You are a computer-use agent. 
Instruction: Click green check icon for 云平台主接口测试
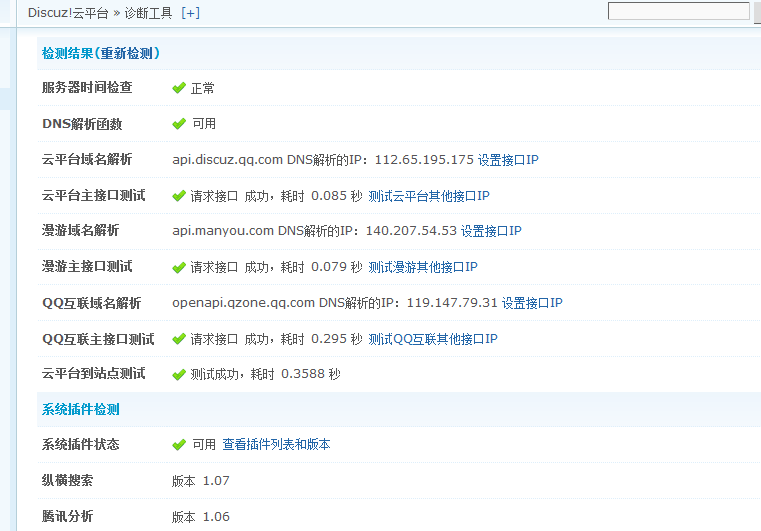tap(179, 196)
